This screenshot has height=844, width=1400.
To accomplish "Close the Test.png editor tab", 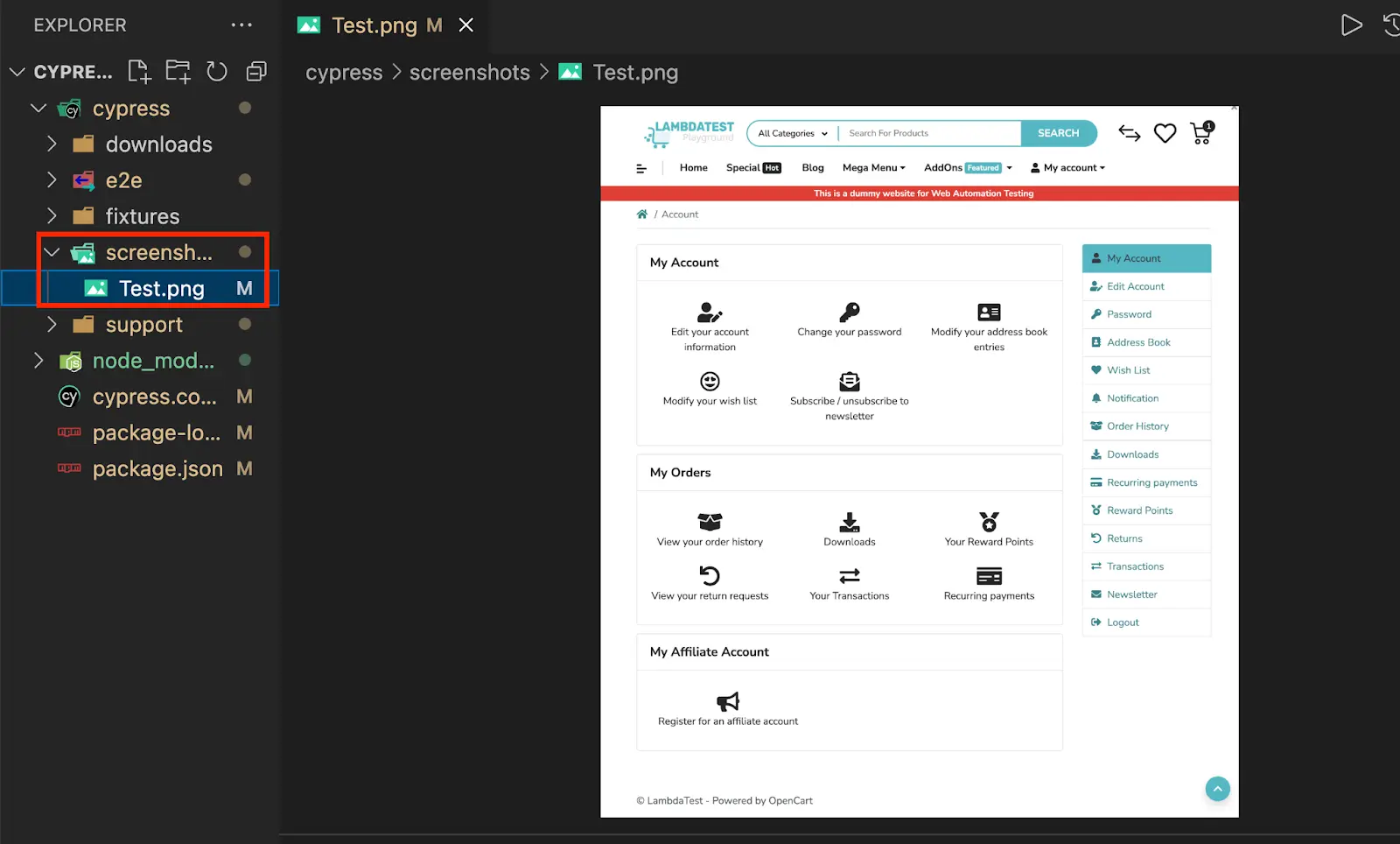I will [x=466, y=25].
